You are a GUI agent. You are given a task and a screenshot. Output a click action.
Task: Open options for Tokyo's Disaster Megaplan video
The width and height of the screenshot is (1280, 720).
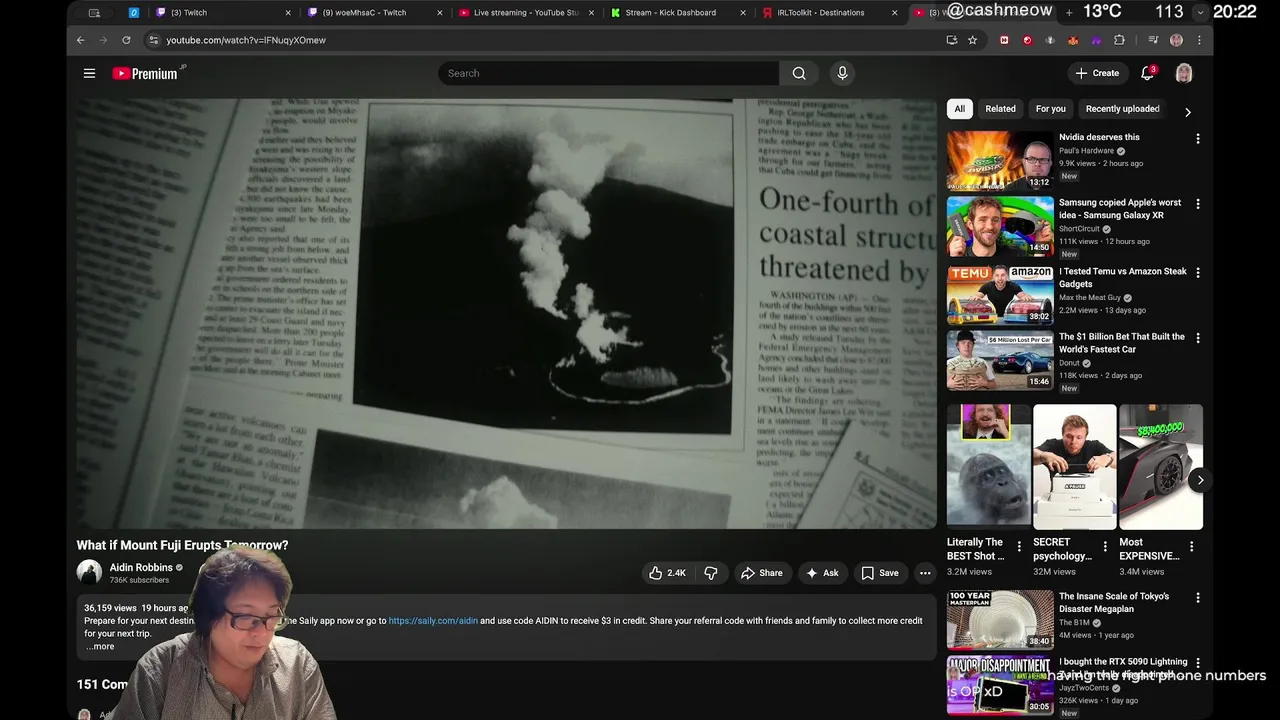pyautogui.click(x=1197, y=598)
